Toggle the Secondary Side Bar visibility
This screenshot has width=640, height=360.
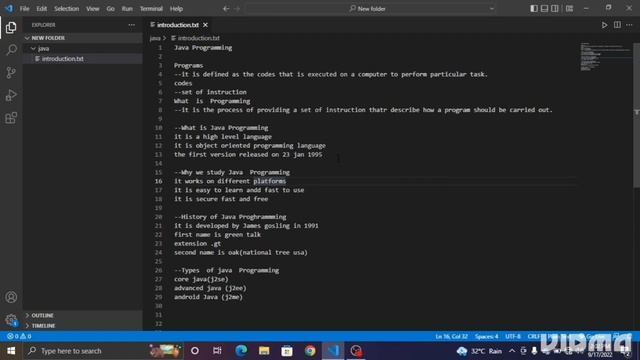tap(555, 9)
